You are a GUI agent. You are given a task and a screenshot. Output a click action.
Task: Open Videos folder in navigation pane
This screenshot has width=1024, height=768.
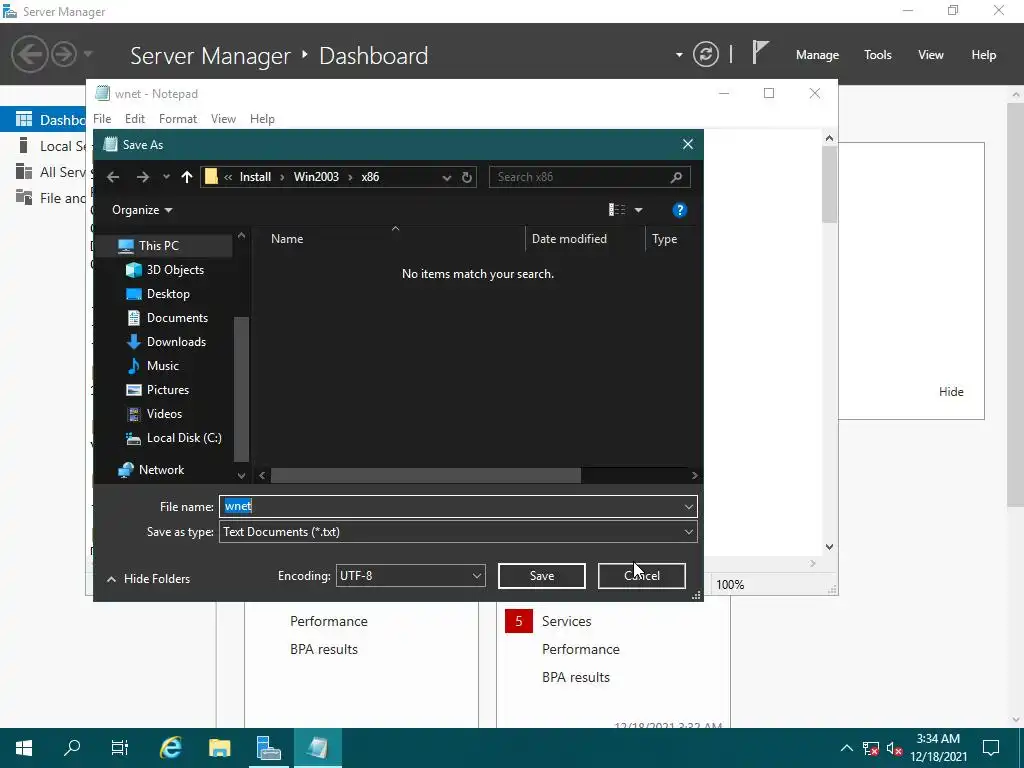(163, 414)
